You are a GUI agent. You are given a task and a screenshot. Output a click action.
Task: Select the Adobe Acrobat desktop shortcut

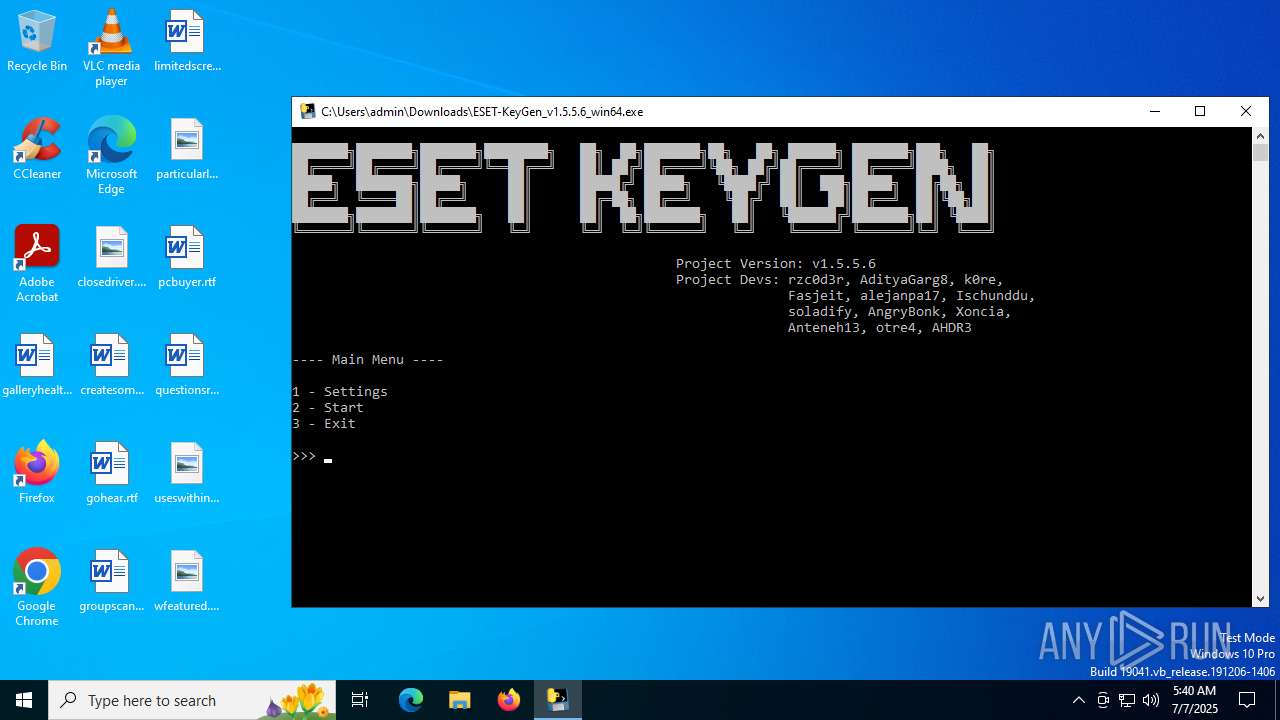(x=37, y=264)
